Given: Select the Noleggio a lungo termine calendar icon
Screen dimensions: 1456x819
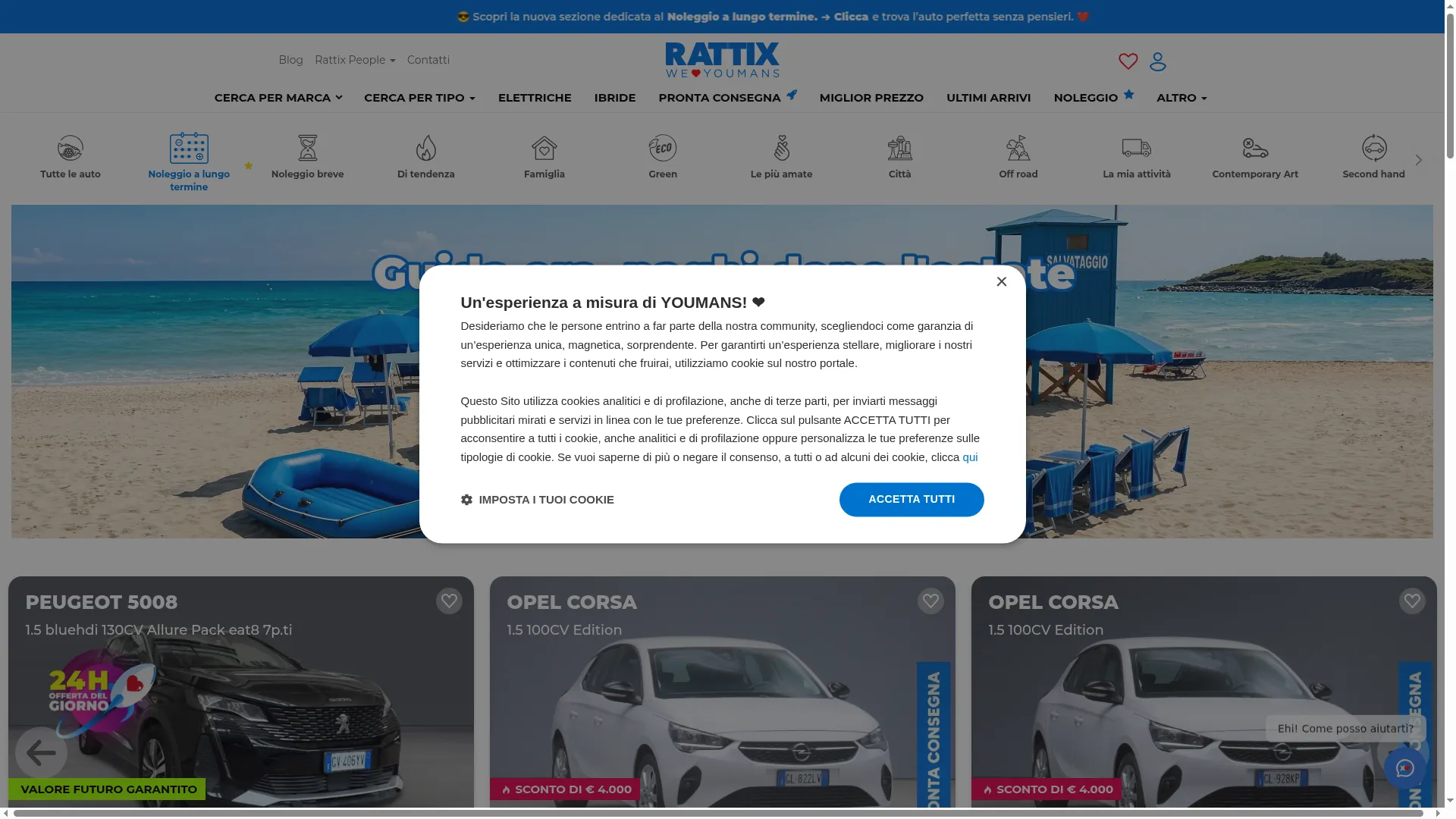Looking at the screenshot, I should point(189,148).
